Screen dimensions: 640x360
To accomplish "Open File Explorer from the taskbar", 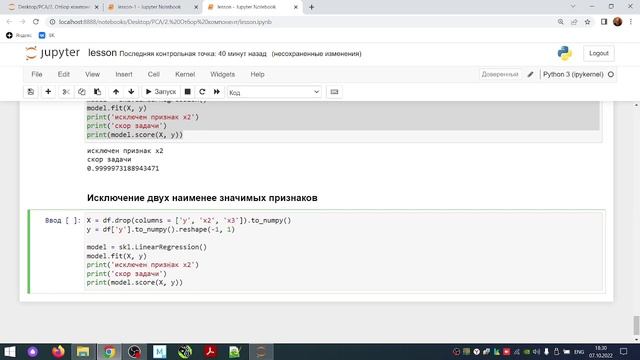I will 83,351.
